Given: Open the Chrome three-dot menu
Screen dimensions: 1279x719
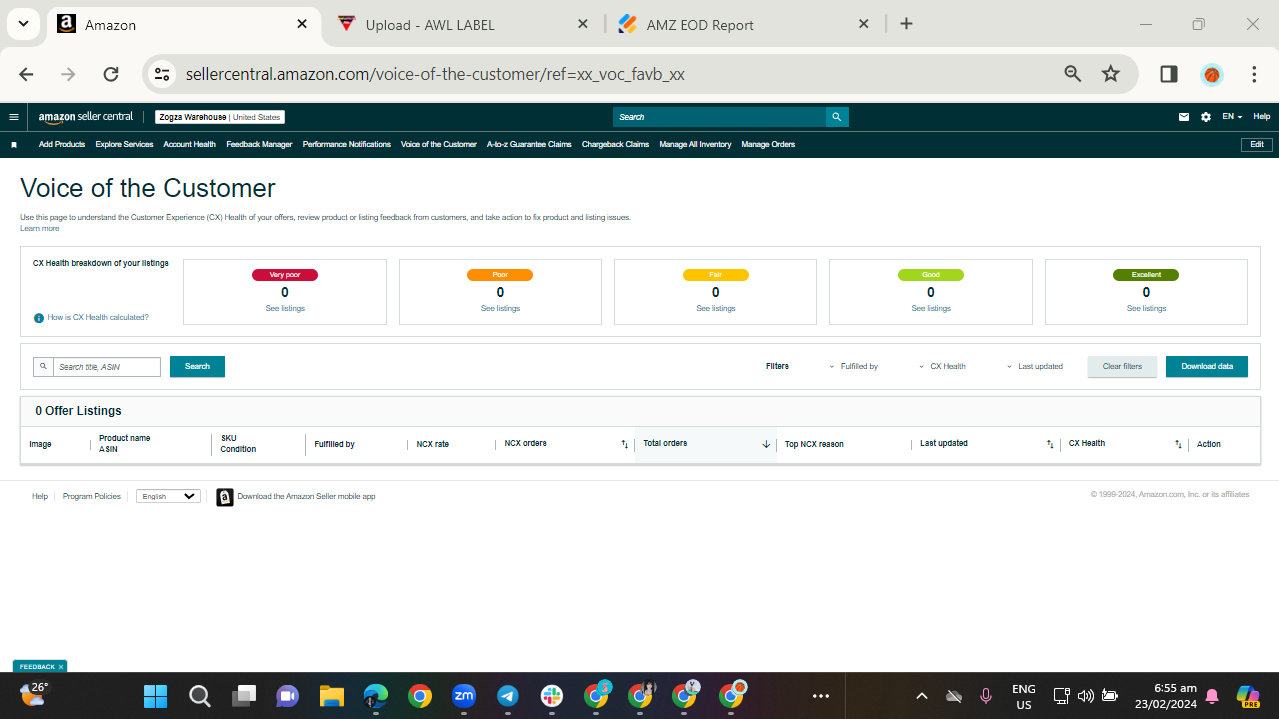Looking at the screenshot, I should click(1254, 74).
